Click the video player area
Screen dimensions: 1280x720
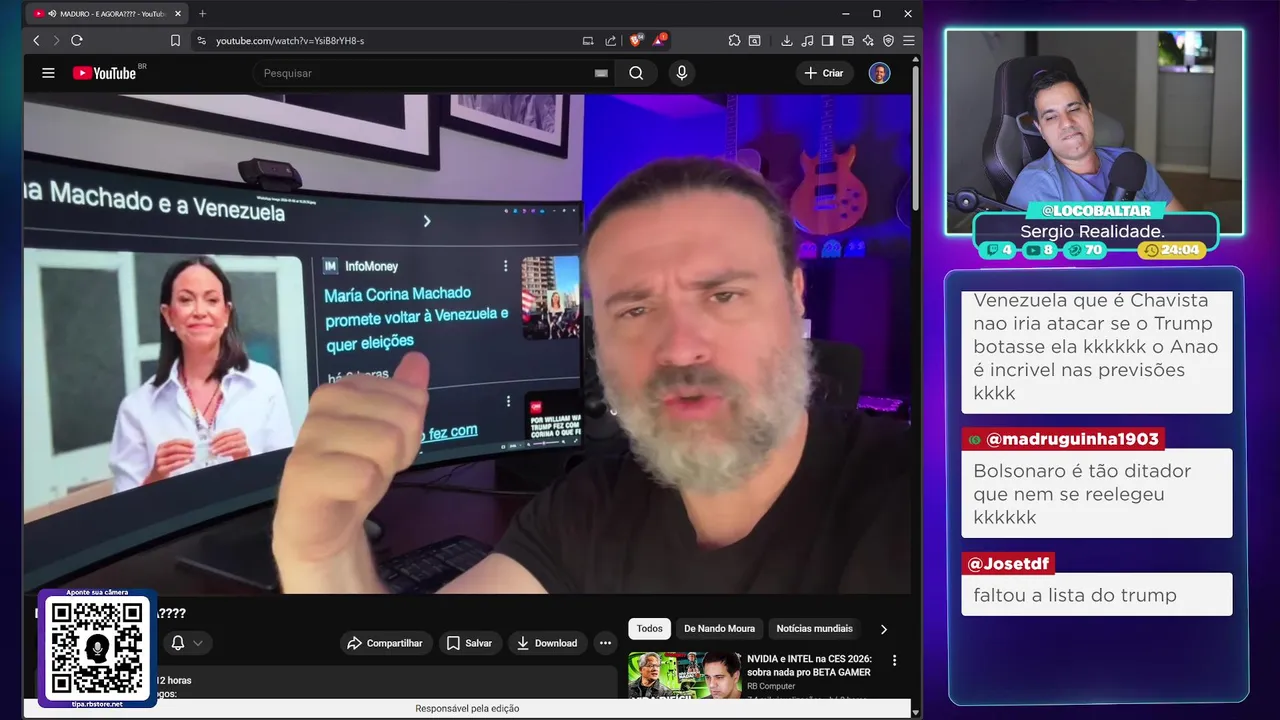point(467,344)
